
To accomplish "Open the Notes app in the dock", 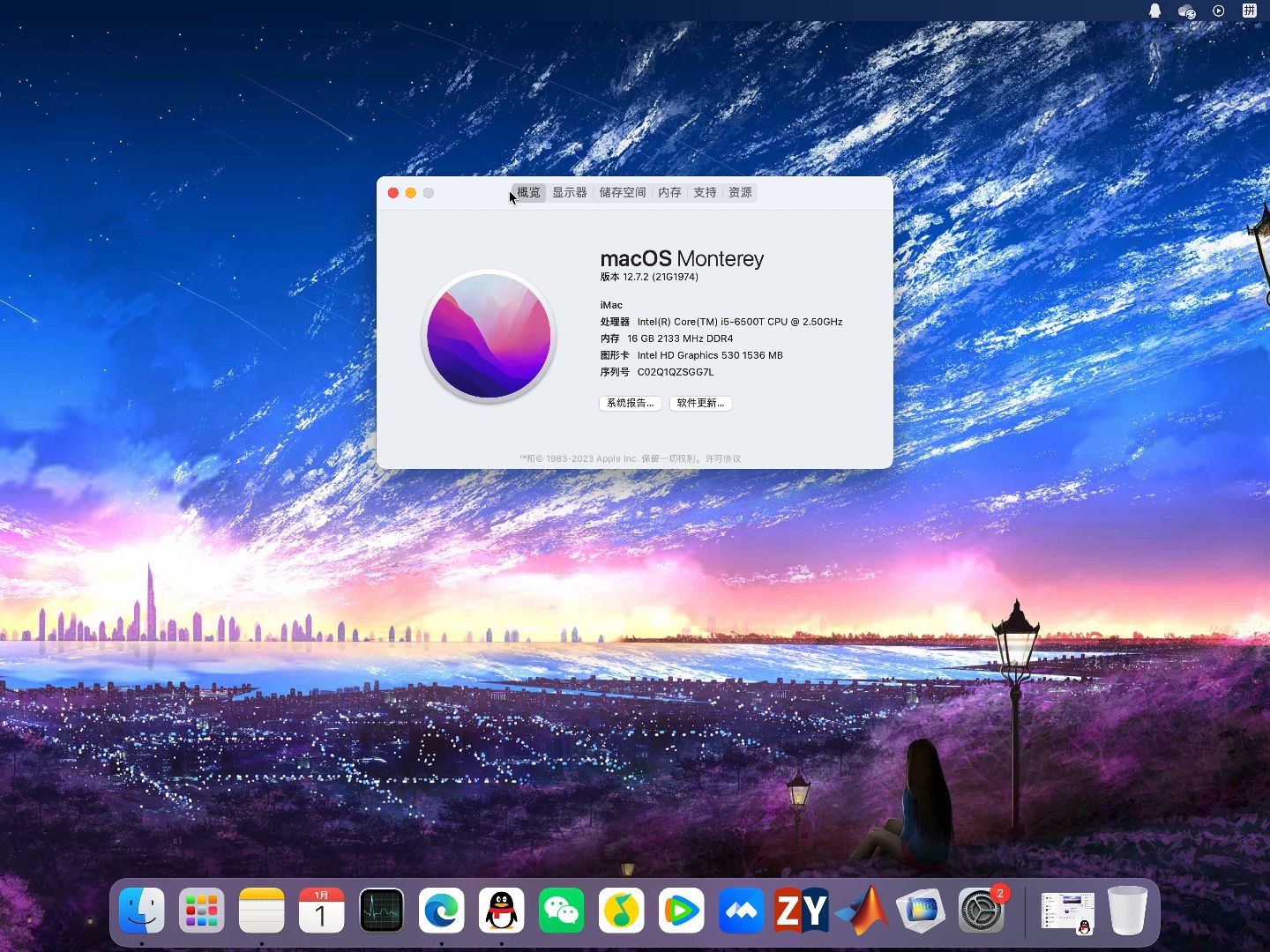I will (x=262, y=911).
